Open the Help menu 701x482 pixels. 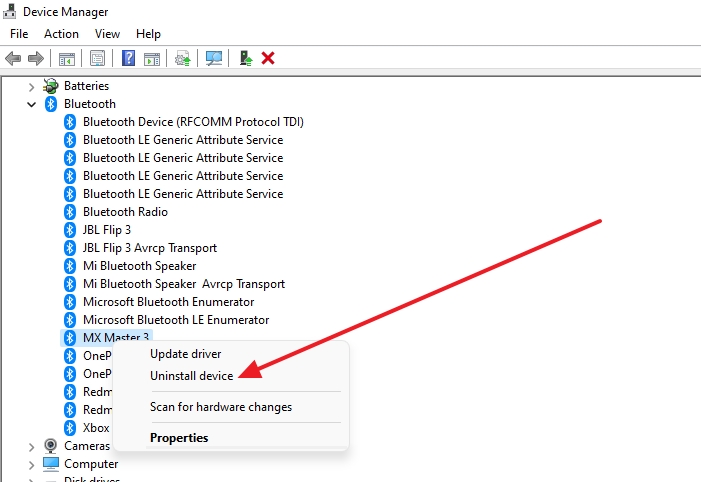148,34
